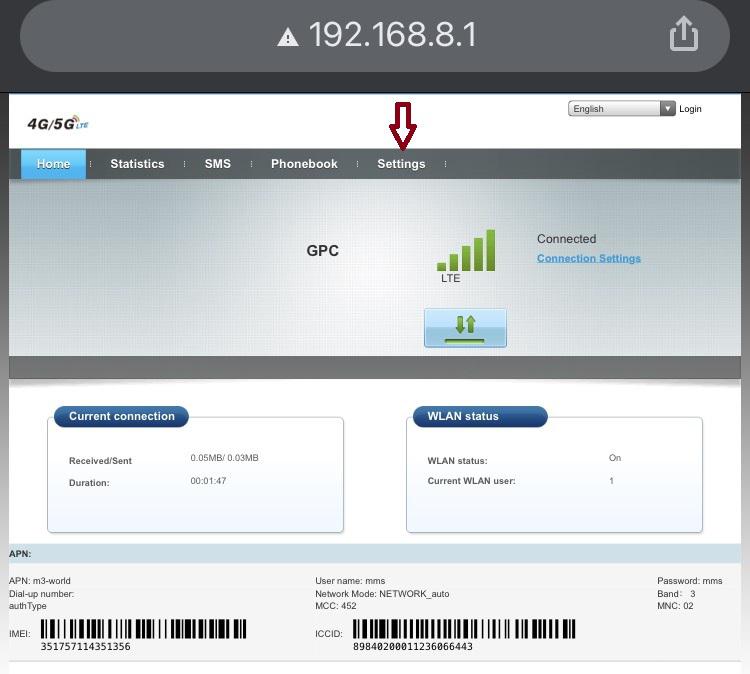Viewport: 750px width, 674px height.
Task: Click the MCC: 452 text
Action: [x=336, y=606]
